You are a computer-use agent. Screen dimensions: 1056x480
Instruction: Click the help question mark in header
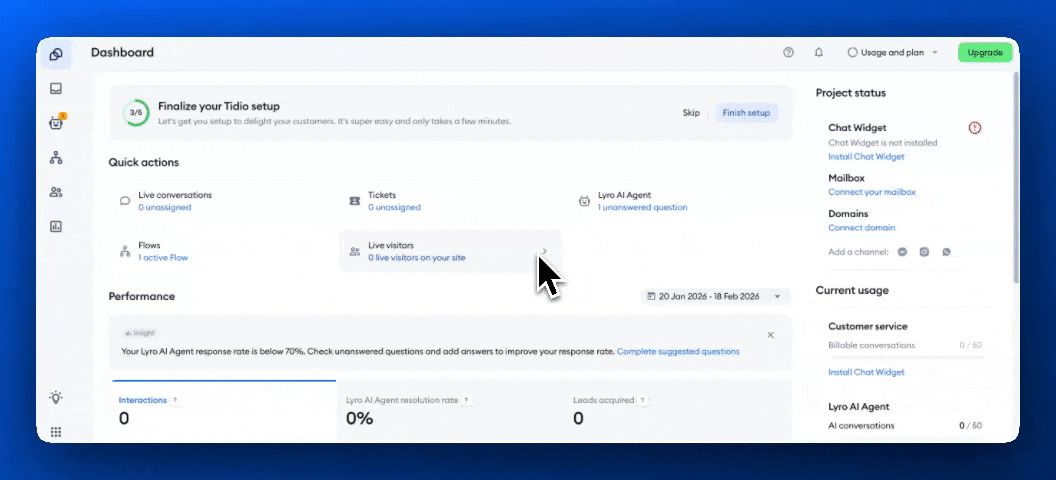(x=788, y=53)
